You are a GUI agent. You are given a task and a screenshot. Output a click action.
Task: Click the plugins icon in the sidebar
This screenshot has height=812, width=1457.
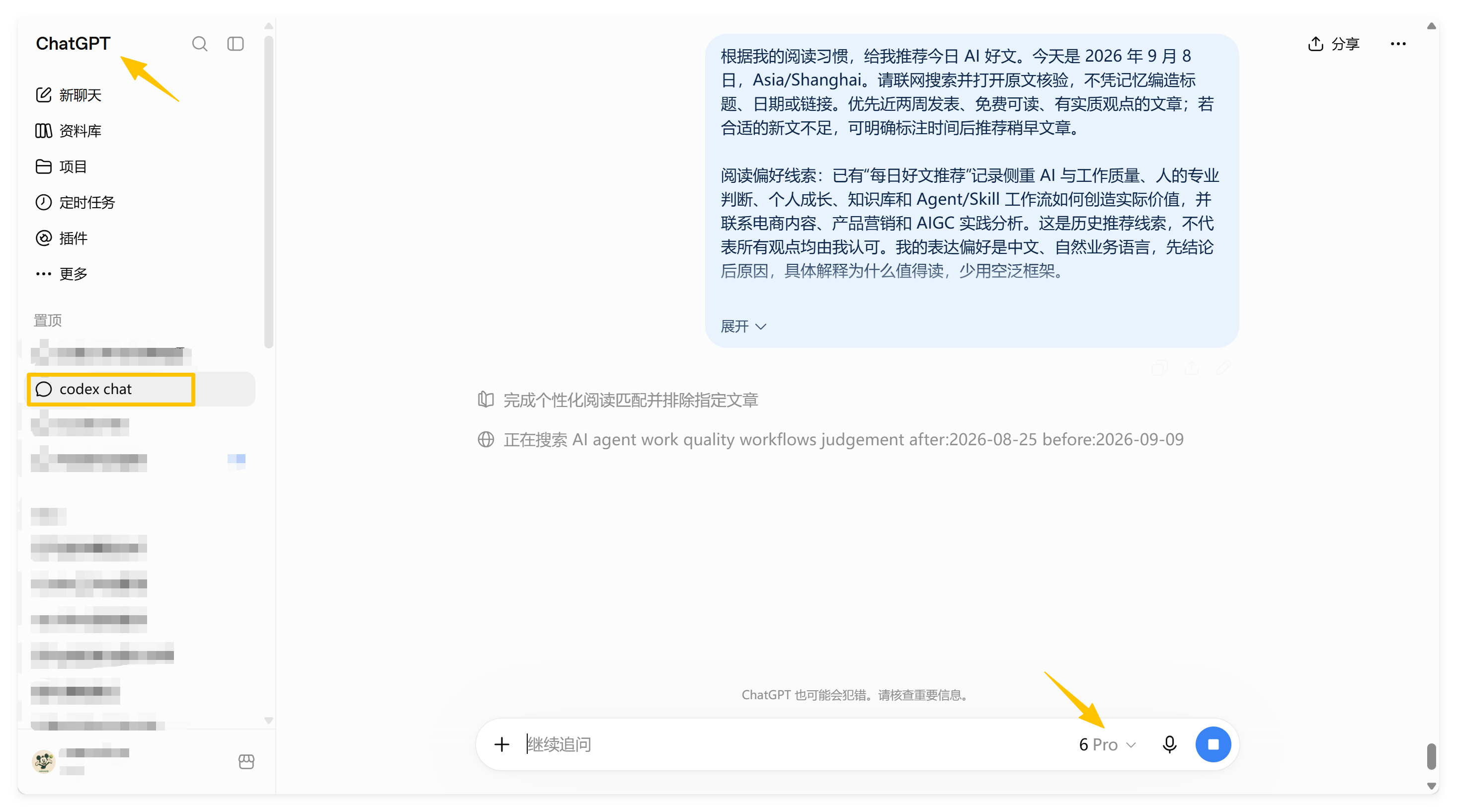pyautogui.click(x=44, y=238)
